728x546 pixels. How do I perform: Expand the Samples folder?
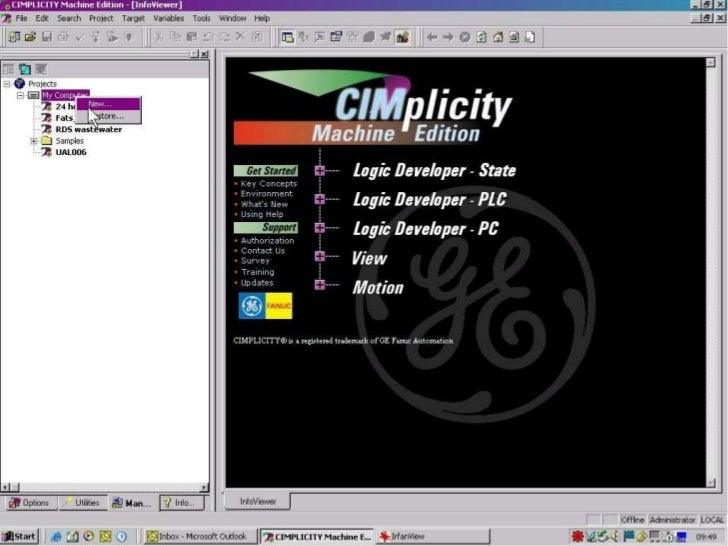(33, 141)
